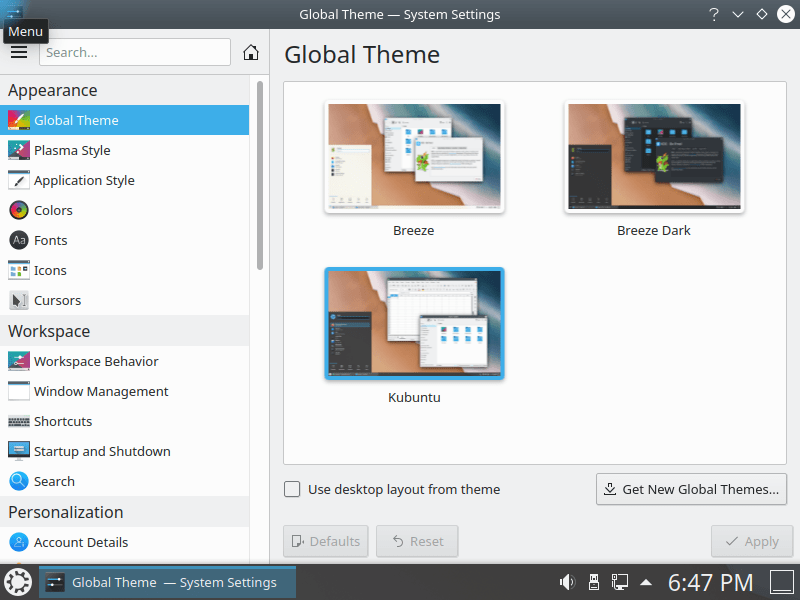The image size is (800, 600).
Task: Click the Breeze Dark label text
Action: pyautogui.click(x=654, y=231)
